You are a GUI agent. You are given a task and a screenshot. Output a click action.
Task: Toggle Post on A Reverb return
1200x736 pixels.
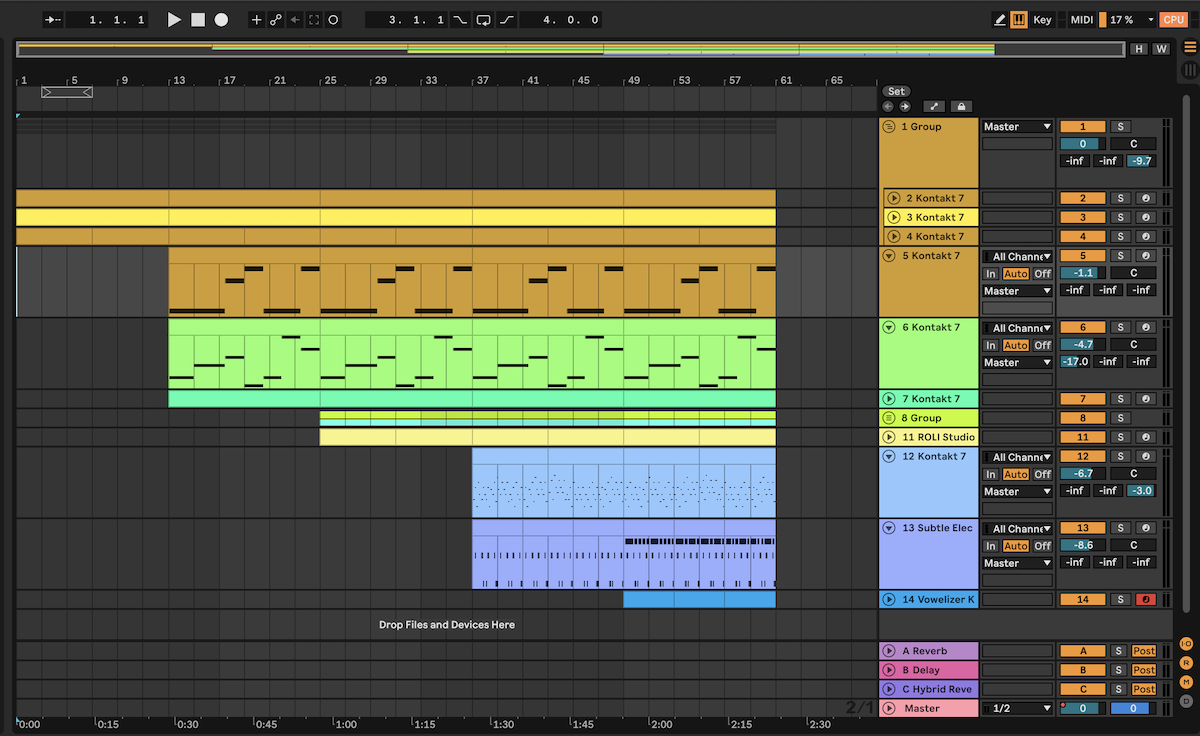pyautogui.click(x=1144, y=651)
